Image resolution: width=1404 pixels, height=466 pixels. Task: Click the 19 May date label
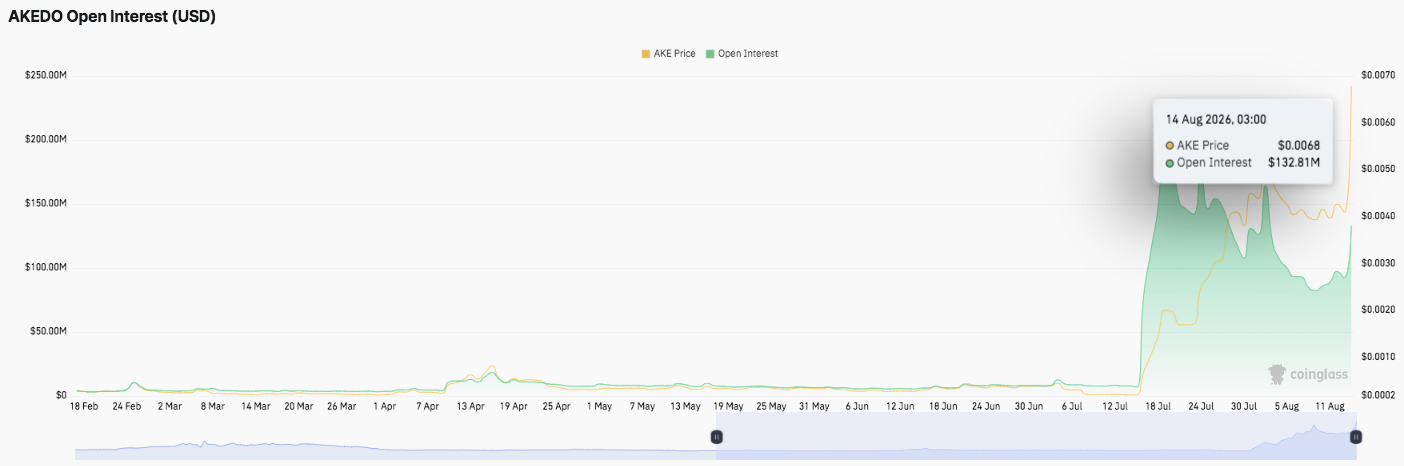coord(728,407)
